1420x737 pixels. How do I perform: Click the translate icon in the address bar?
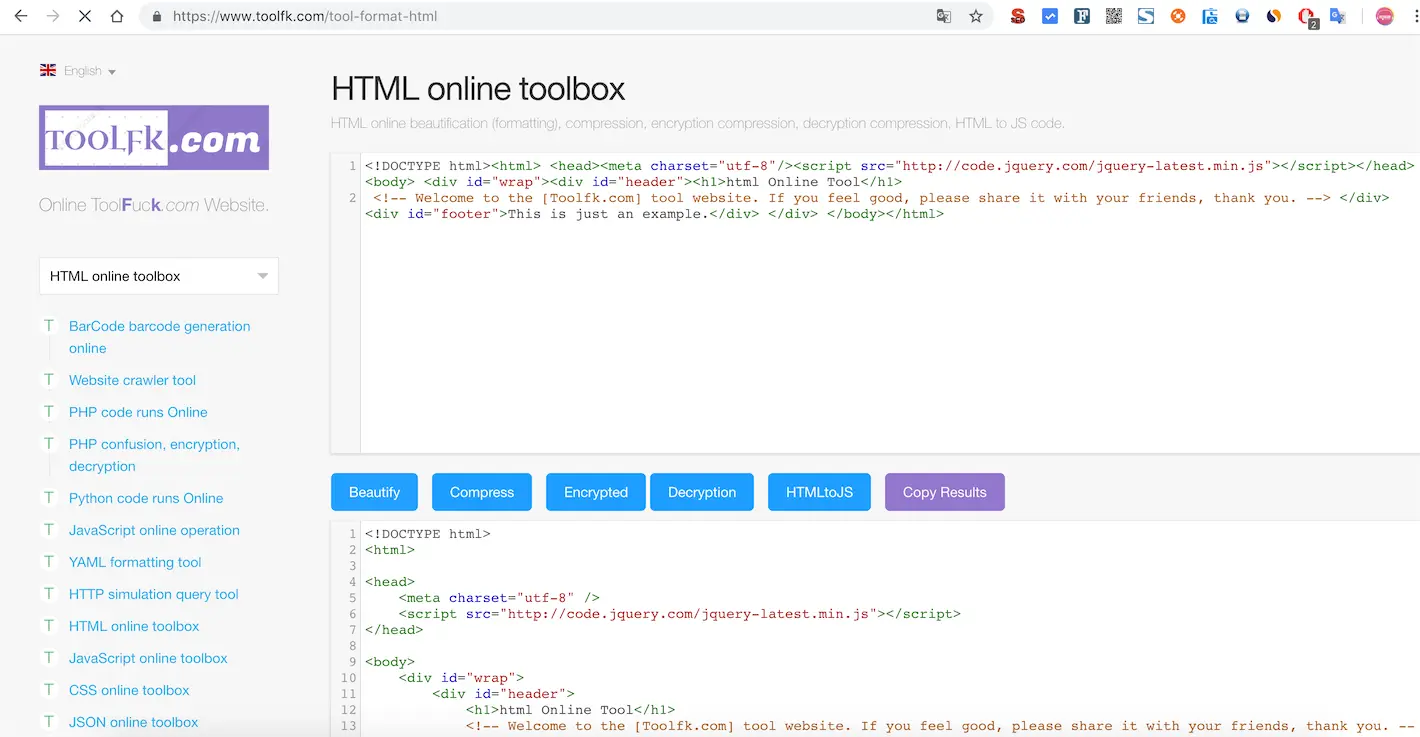click(x=943, y=16)
